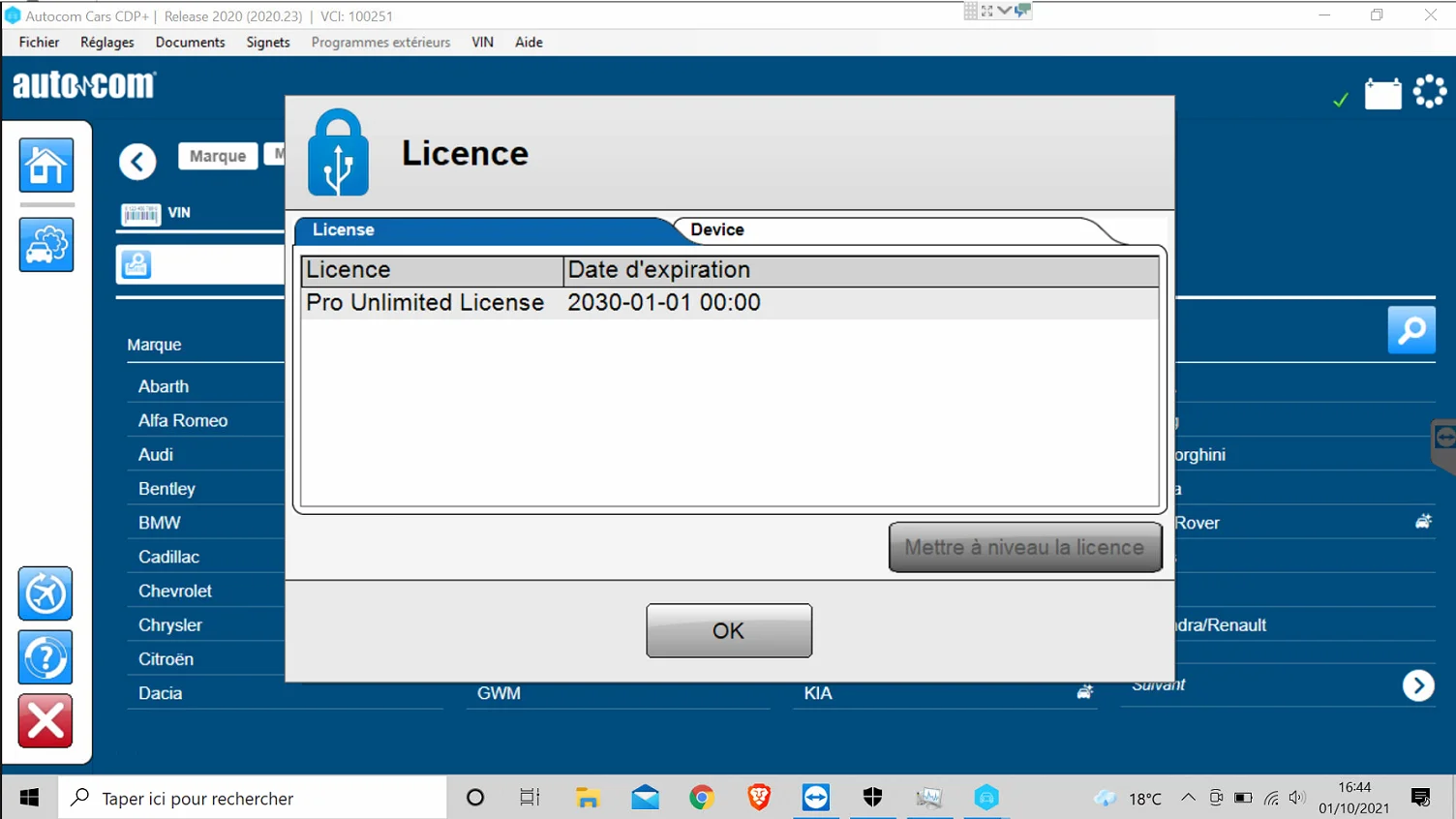The height and width of the screenshot is (819, 1456).
Task: Select GWM from the brand list
Action: click(x=499, y=693)
